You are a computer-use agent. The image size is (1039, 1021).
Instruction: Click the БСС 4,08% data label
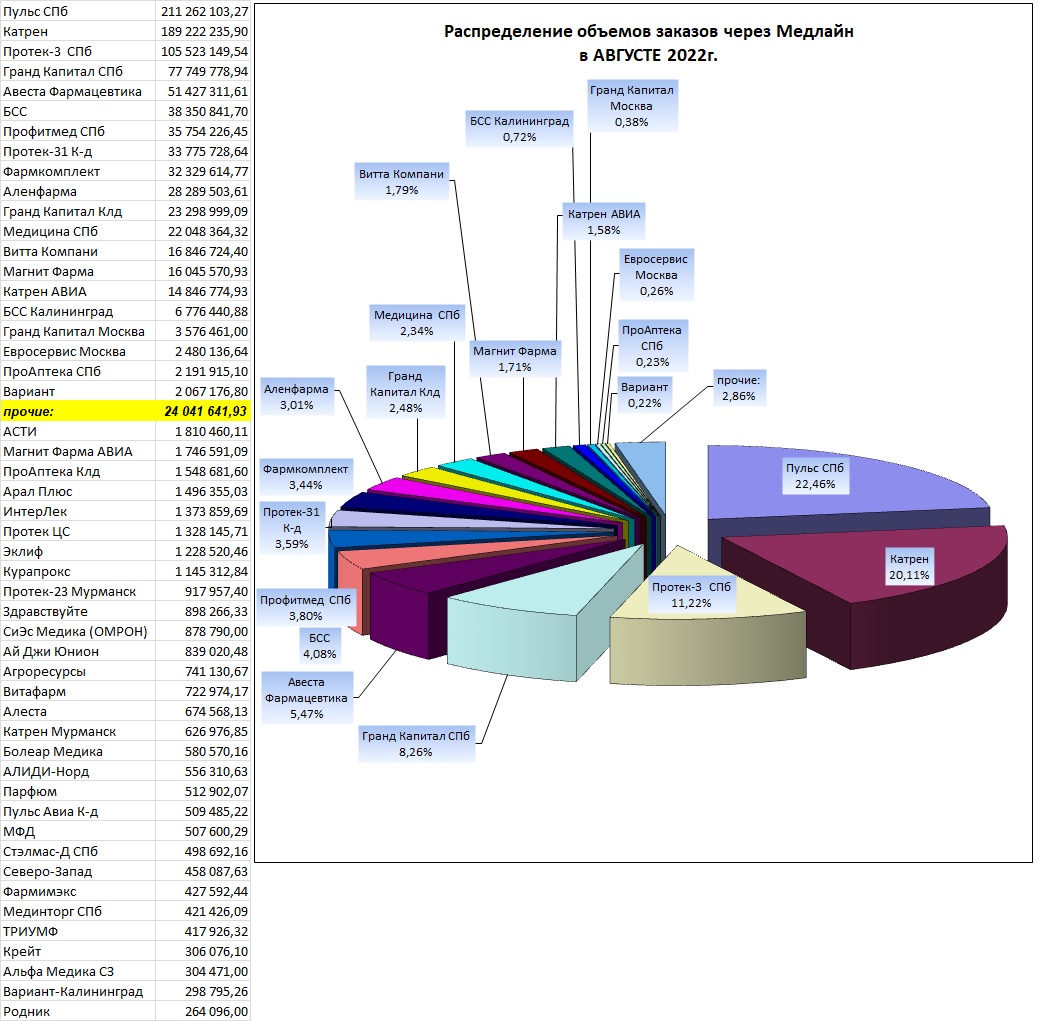pos(319,646)
